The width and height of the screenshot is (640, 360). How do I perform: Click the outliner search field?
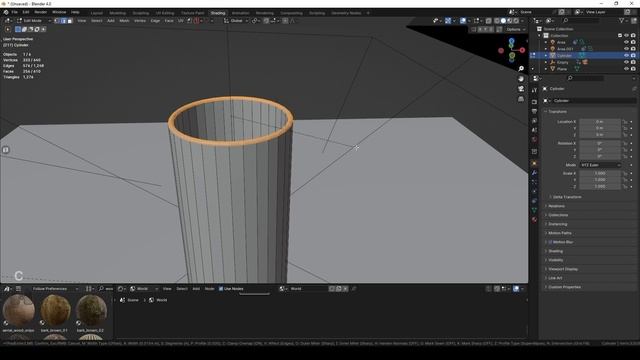tap(582, 20)
